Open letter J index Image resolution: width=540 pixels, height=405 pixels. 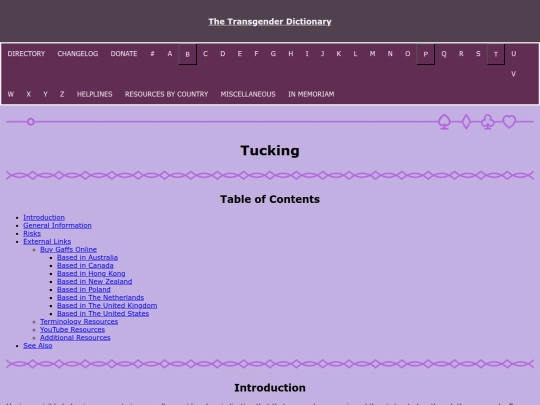pyautogui.click(x=323, y=54)
